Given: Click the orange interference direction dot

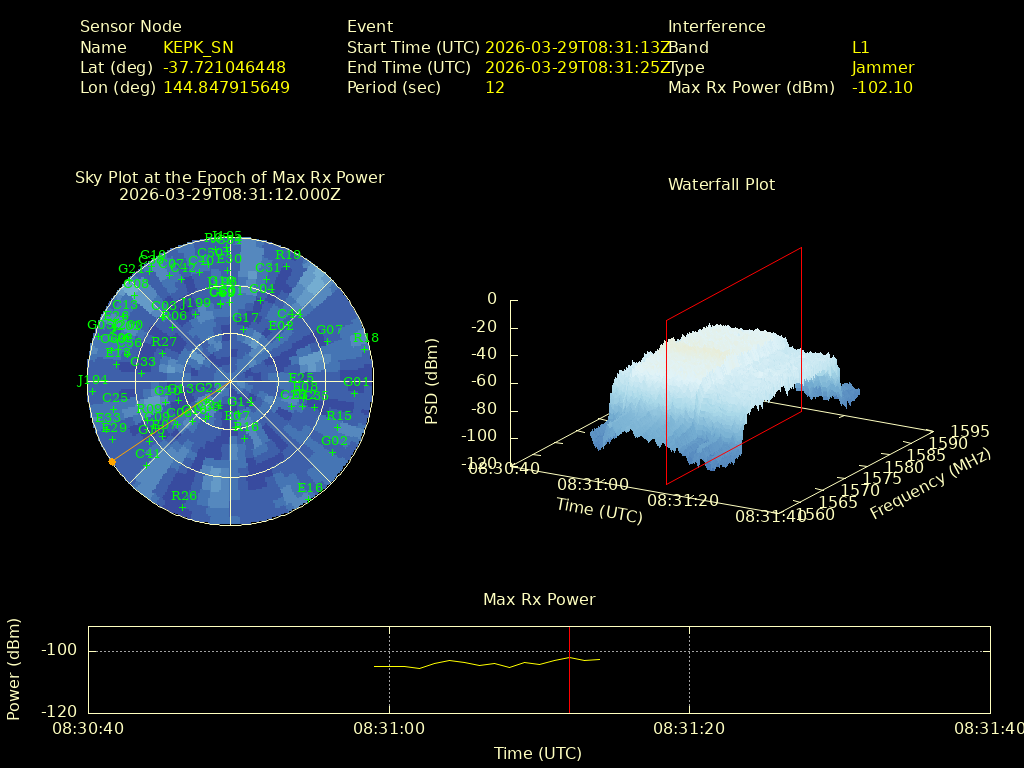Looking at the screenshot, I should click(112, 461).
